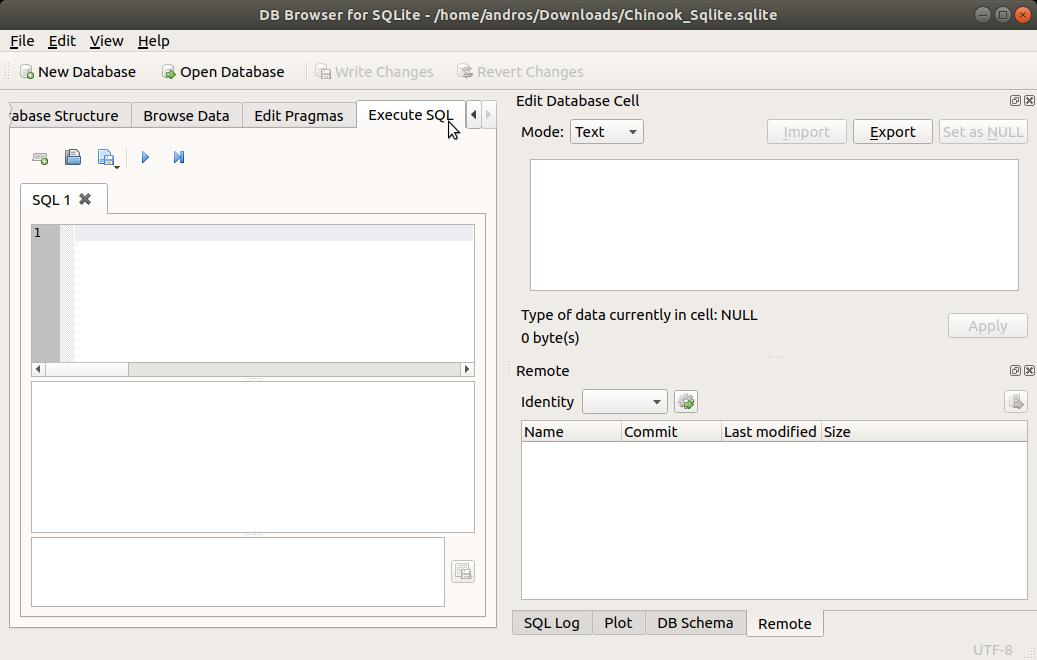This screenshot has height=660, width=1037.
Task: Apply changes to the cell
Action: click(x=987, y=325)
